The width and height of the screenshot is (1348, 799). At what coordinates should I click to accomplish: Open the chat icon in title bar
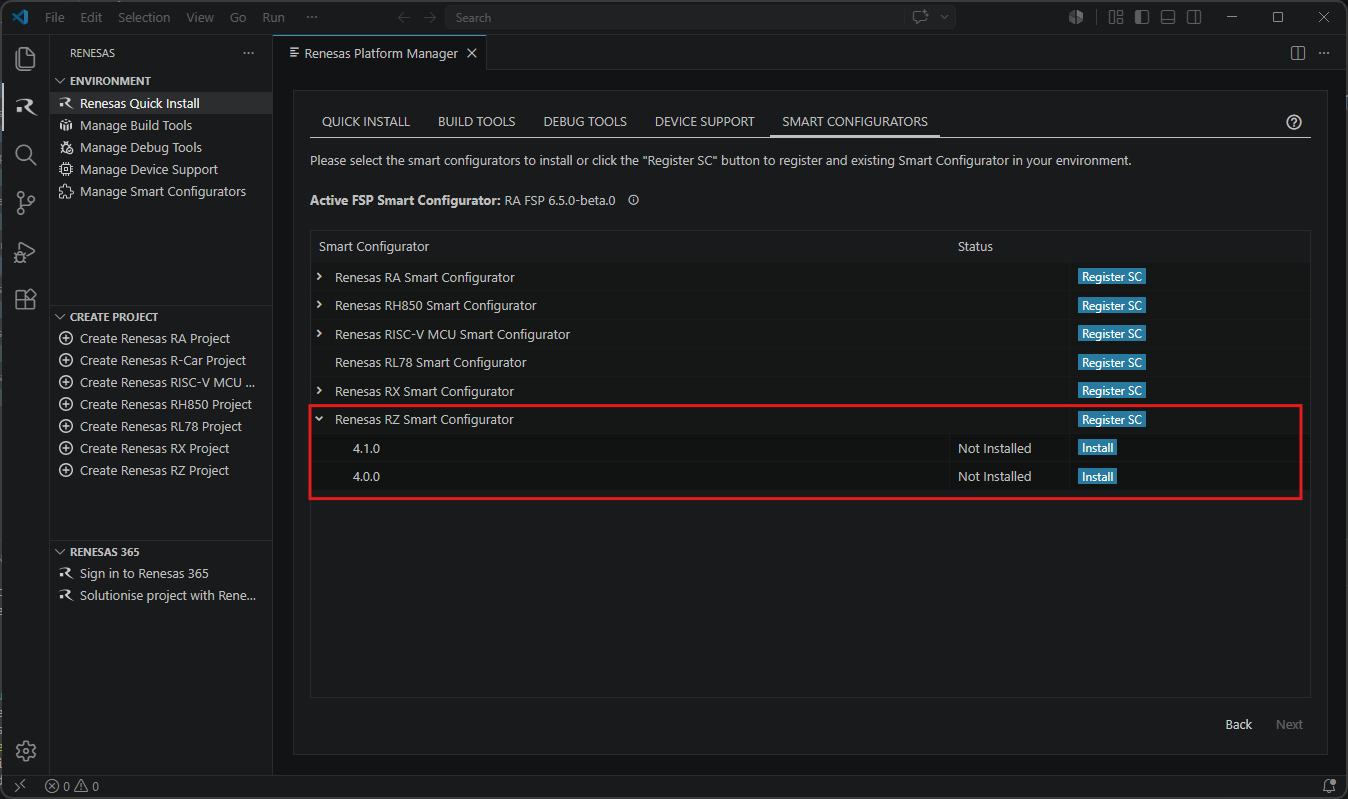tap(920, 17)
